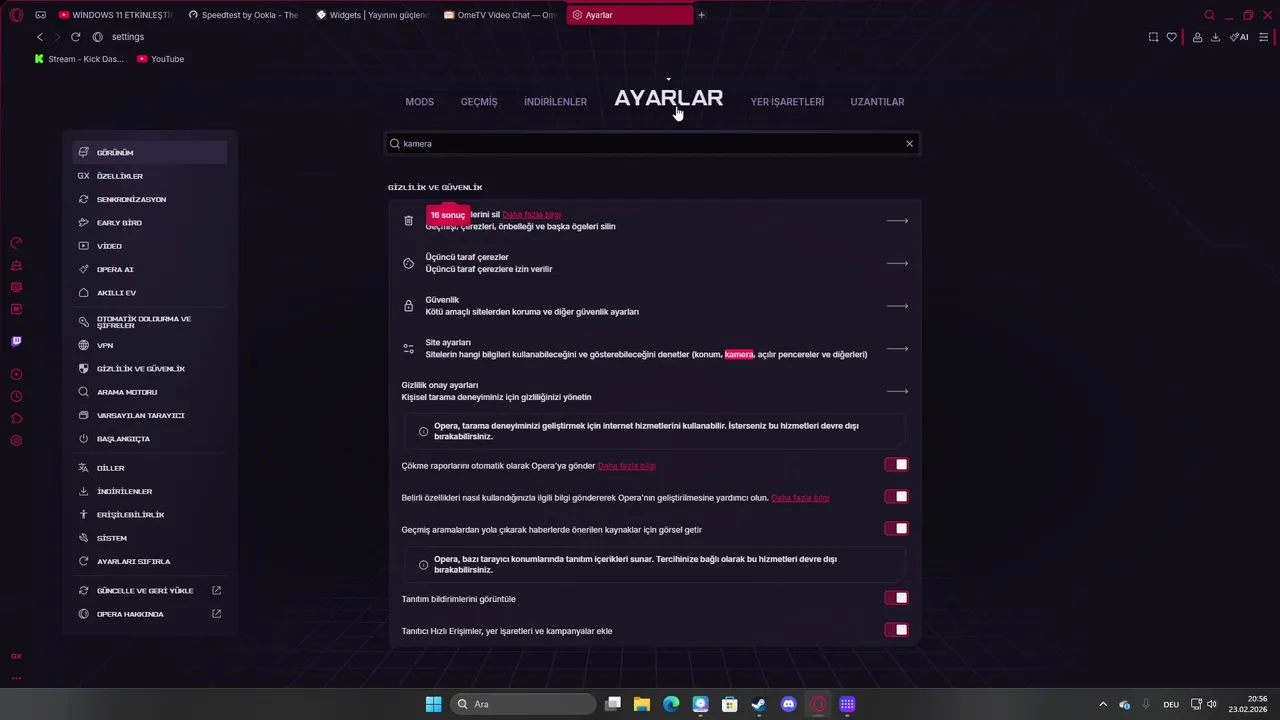The height and width of the screenshot is (720, 1280).
Task: Switch to YER İŞARETLERİ tab
Action: pos(787,102)
